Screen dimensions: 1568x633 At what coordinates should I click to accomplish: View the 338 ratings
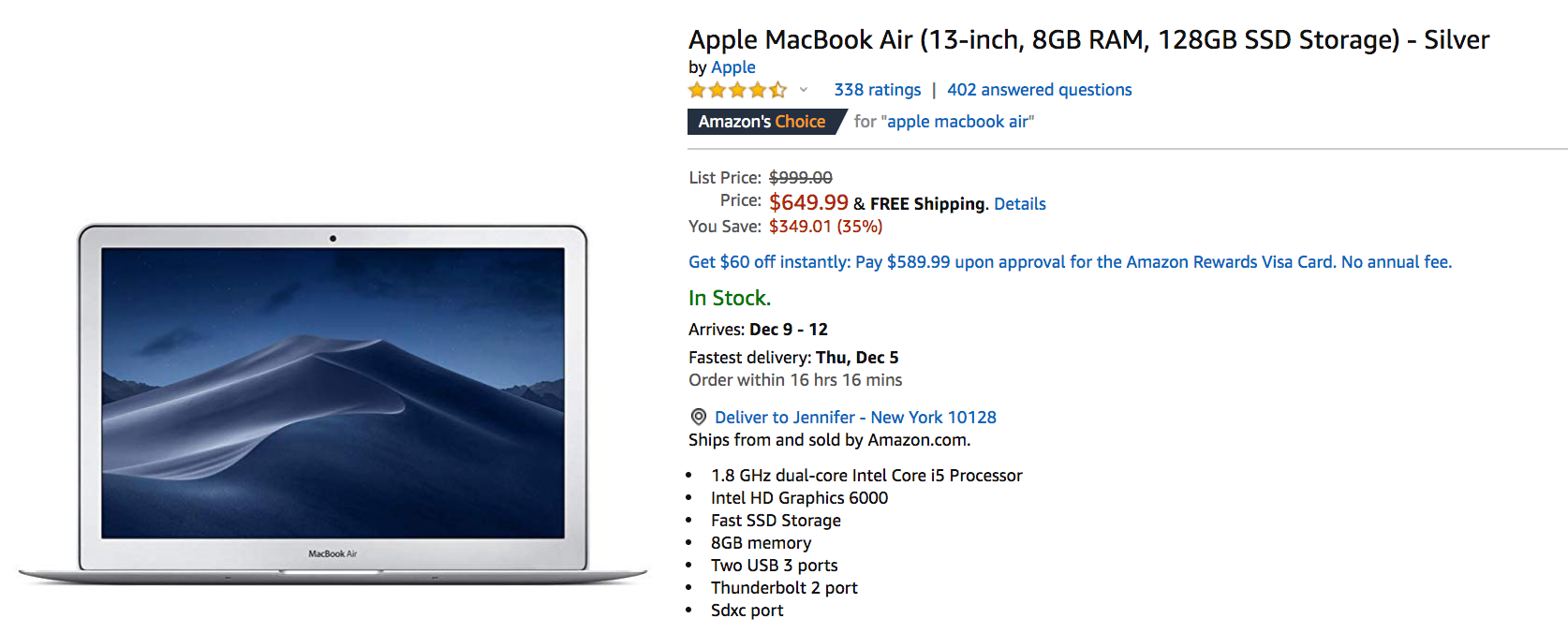point(878,90)
